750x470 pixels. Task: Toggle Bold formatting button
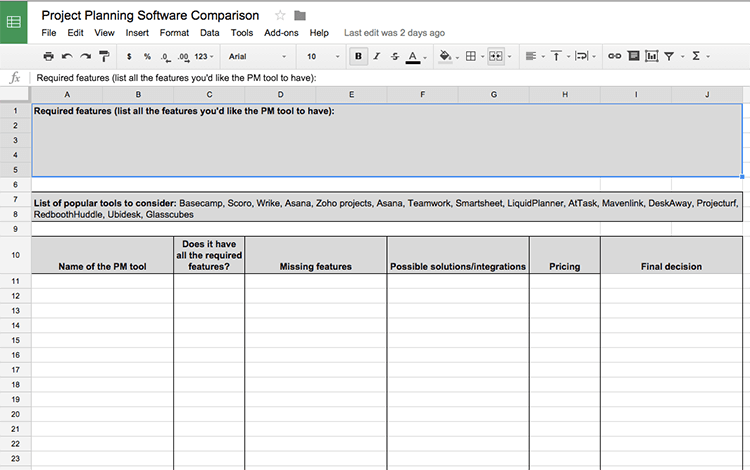tap(358, 56)
